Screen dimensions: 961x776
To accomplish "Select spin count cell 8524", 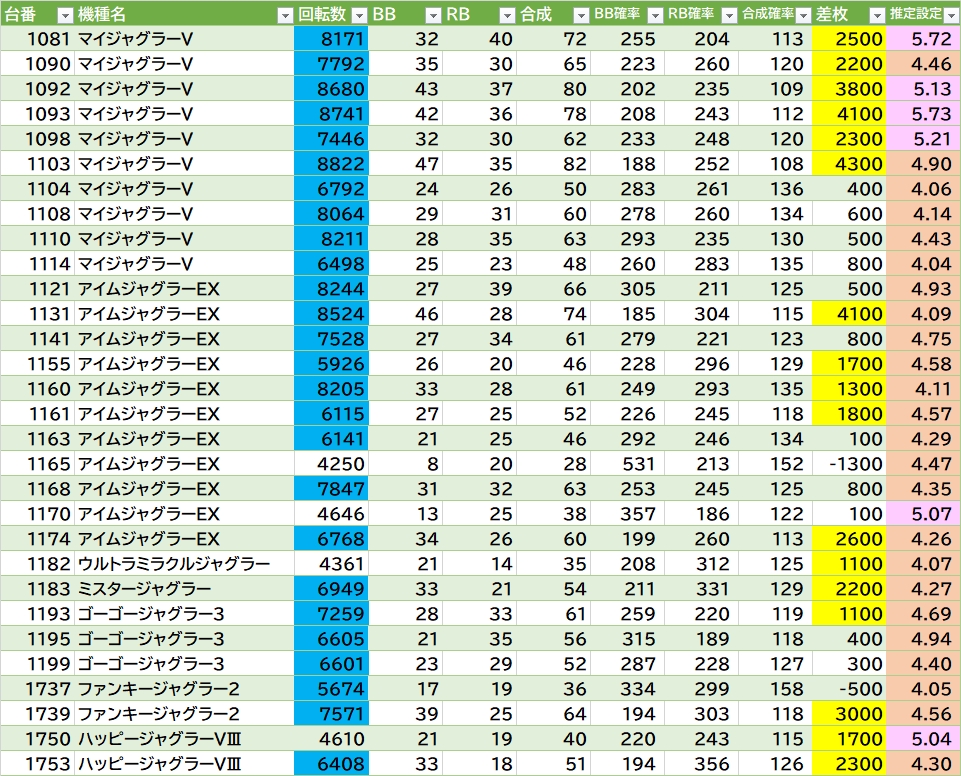I will click(331, 314).
